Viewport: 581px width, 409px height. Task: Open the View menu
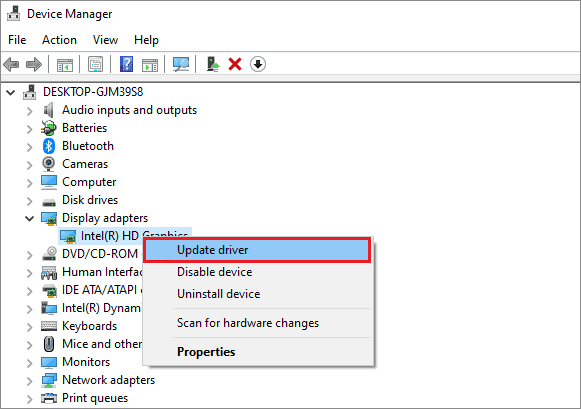pyautogui.click(x=105, y=40)
